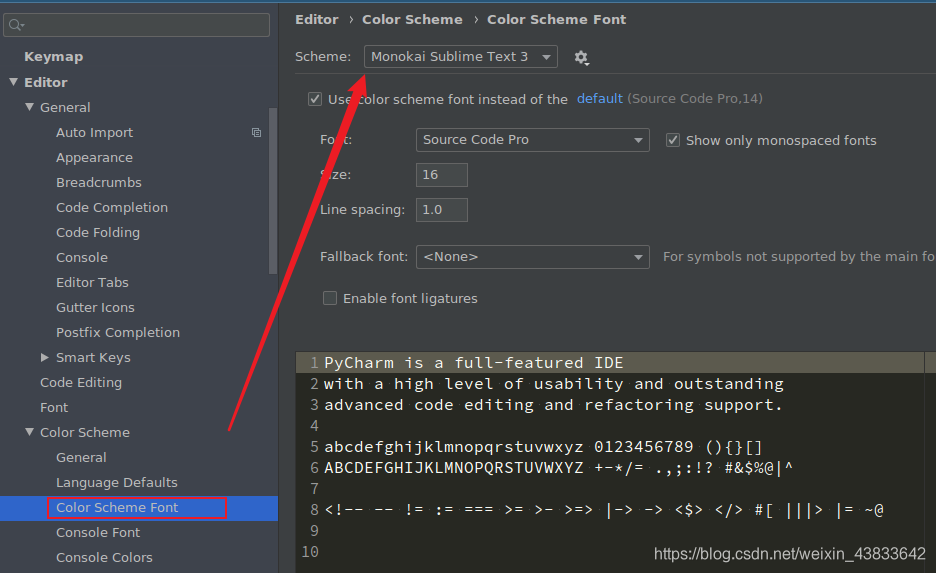
Task: Select Keymap in settings tree
Action: pyautogui.click(x=53, y=57)
